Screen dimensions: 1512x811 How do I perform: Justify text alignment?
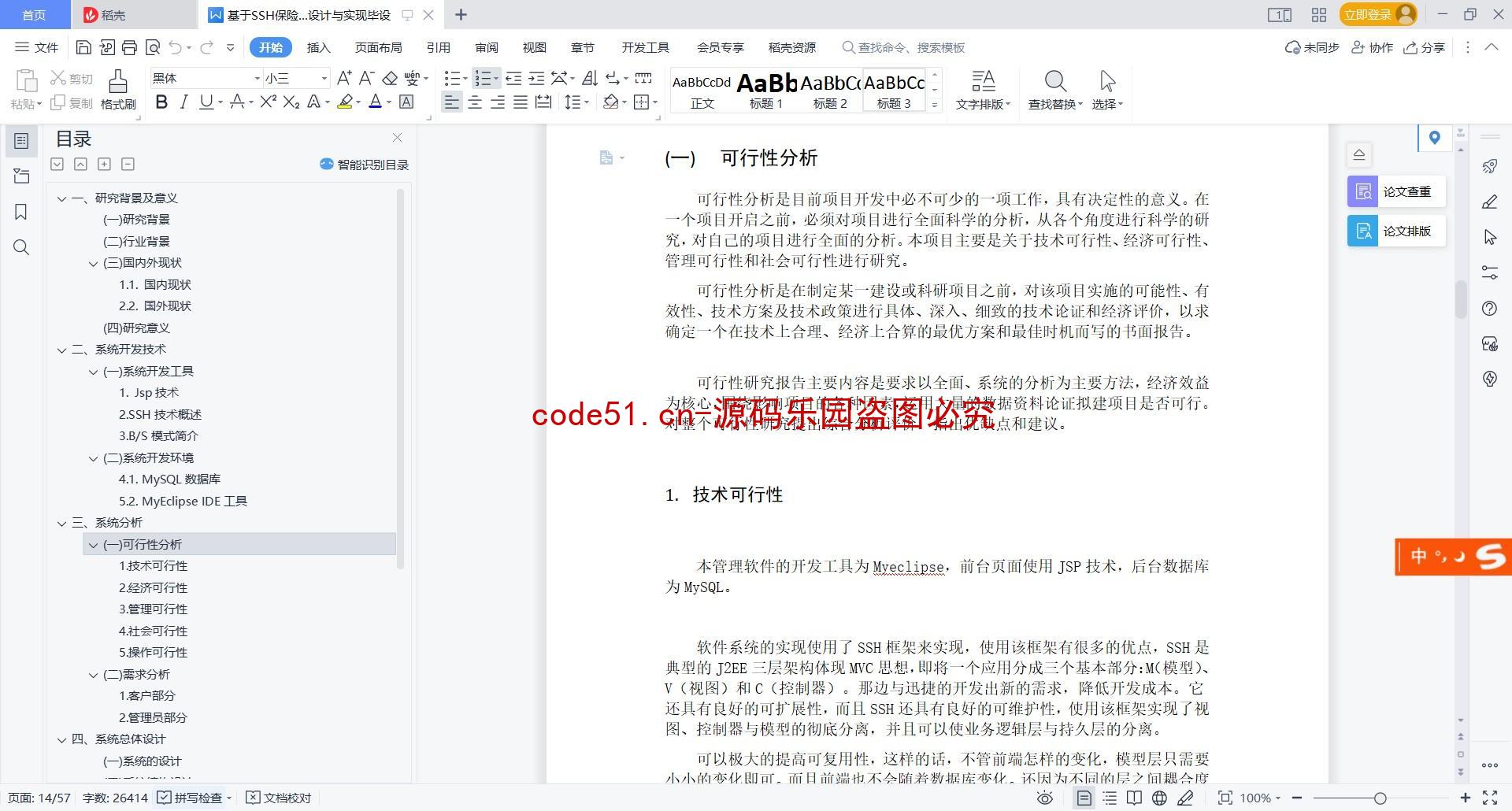coord(521,102)
